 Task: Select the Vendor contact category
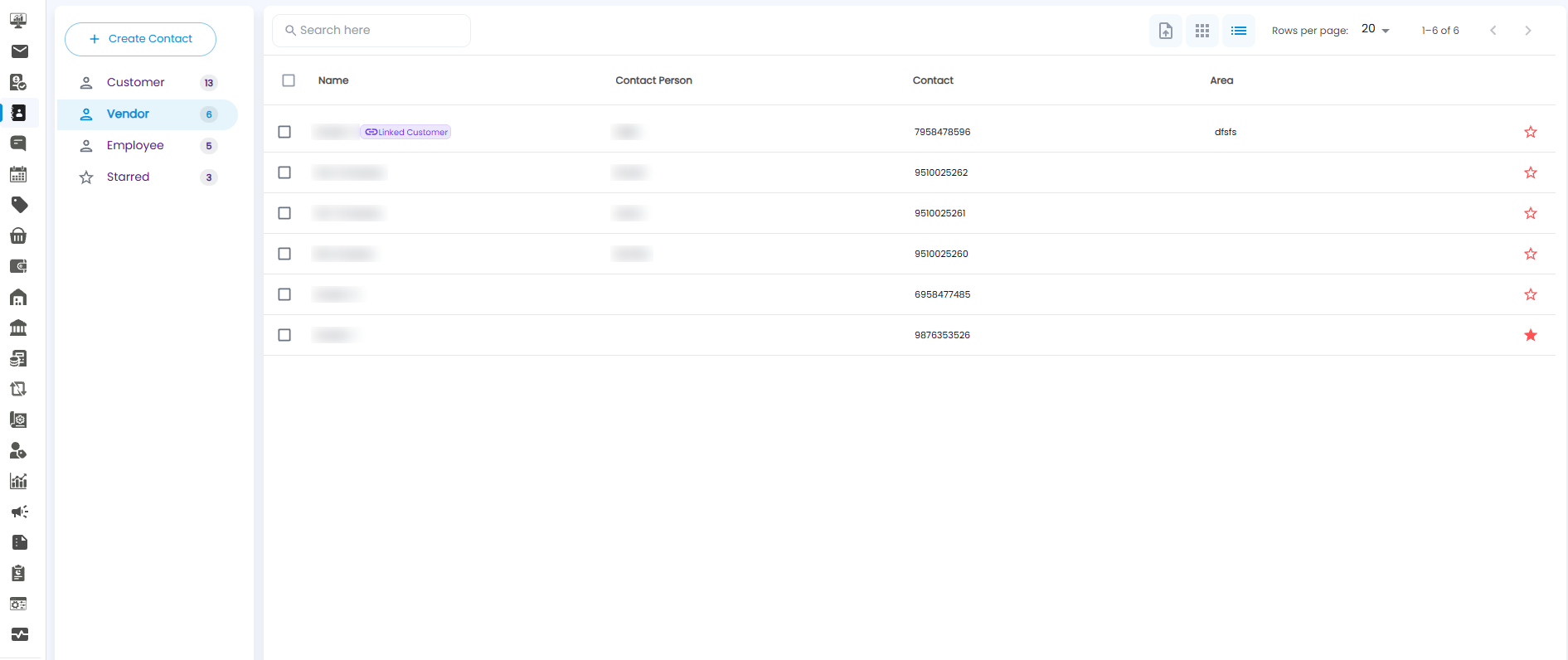coord(148,114)
